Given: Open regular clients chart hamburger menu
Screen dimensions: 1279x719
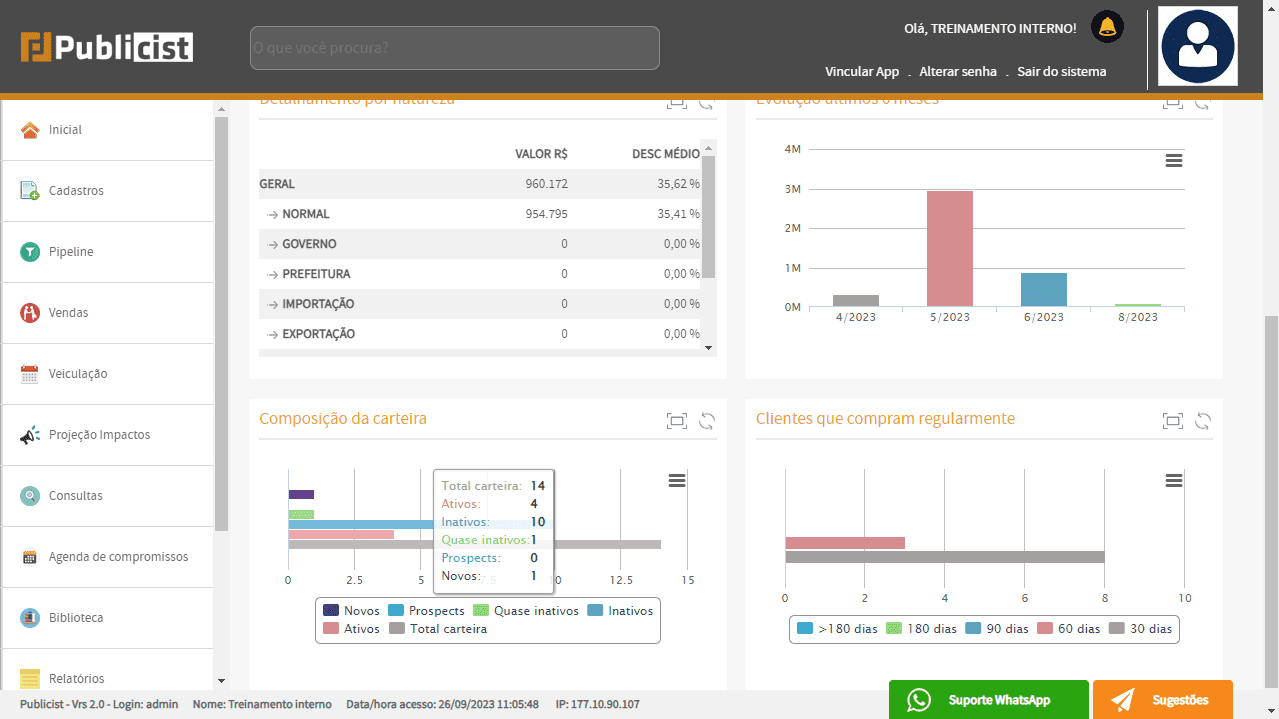Looking at the screenshot, I should point(1174,481).
